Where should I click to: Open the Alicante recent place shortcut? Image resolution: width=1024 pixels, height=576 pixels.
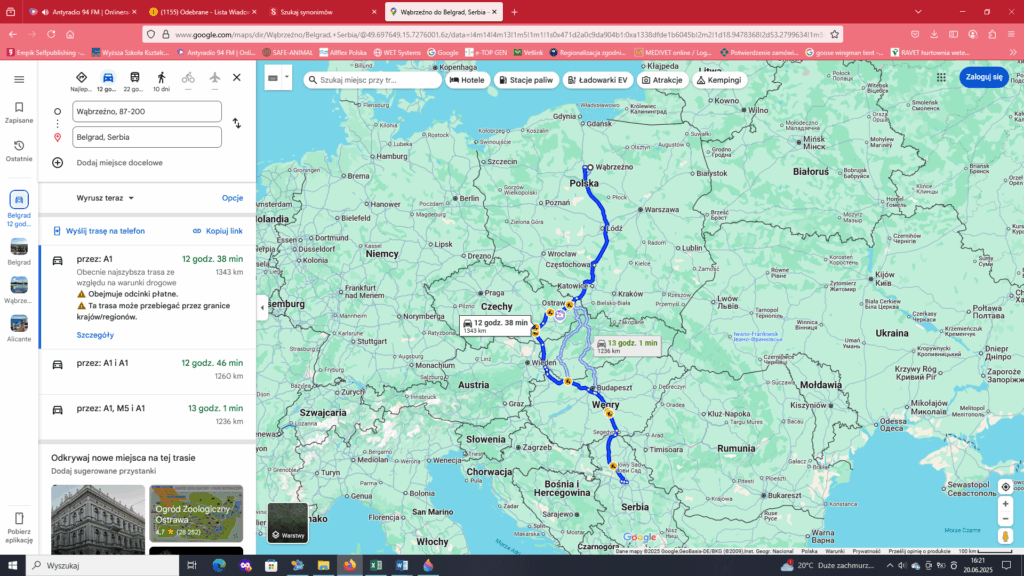19,328
